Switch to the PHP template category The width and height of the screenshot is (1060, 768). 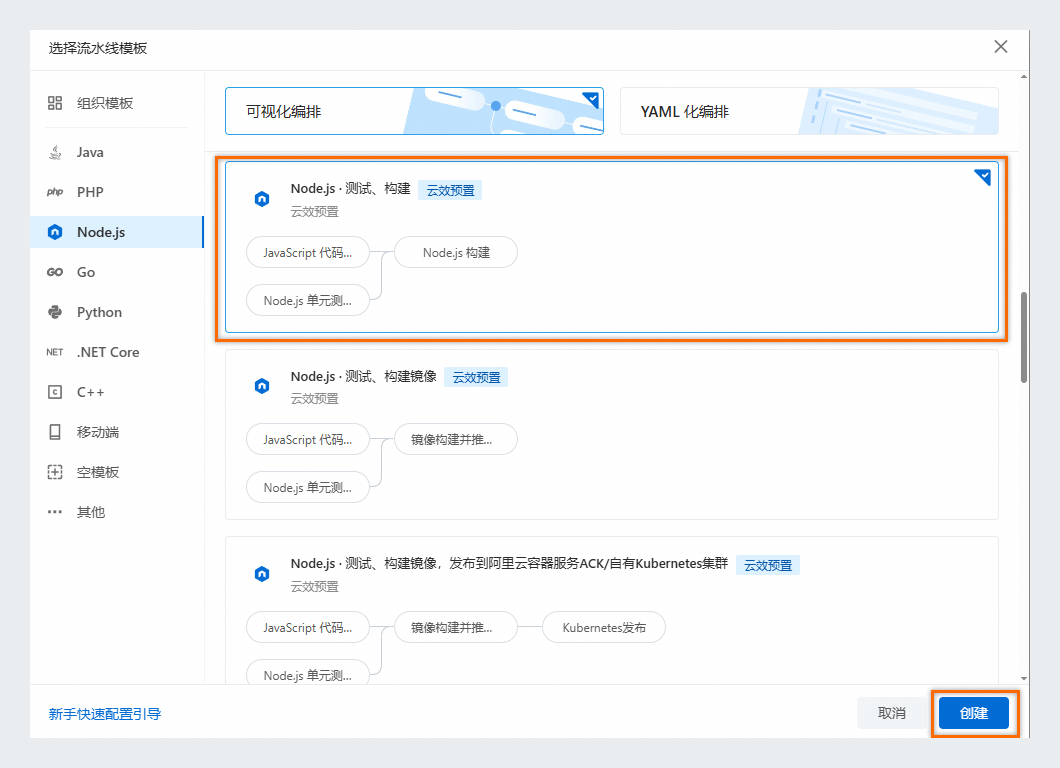tap(116, 192)
